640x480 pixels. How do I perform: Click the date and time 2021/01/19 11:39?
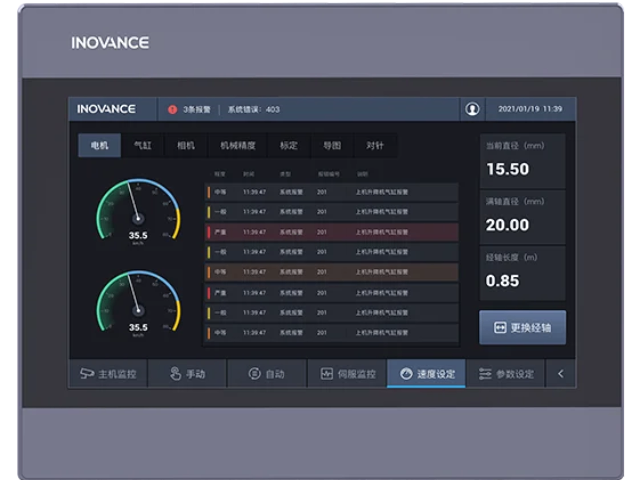coord(530,109)
